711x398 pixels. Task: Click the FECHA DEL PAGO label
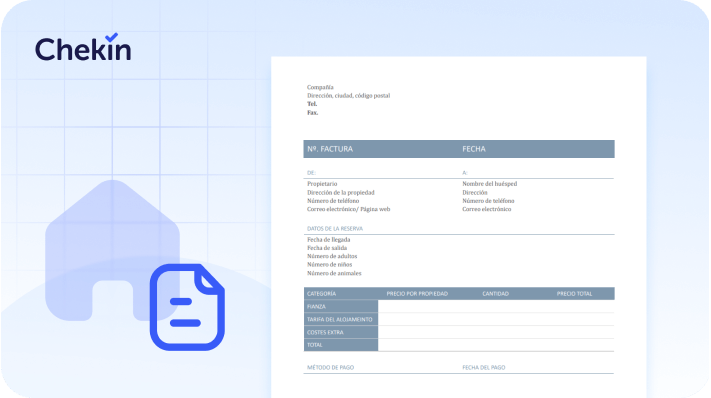click(484, 367)
